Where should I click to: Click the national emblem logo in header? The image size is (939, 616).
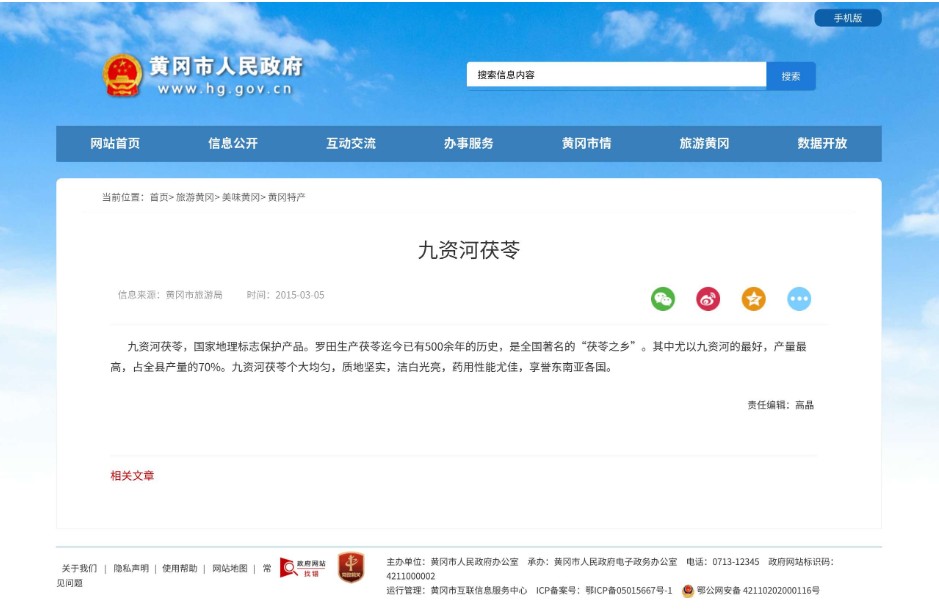pyautogui.click(x=122, y=76)
